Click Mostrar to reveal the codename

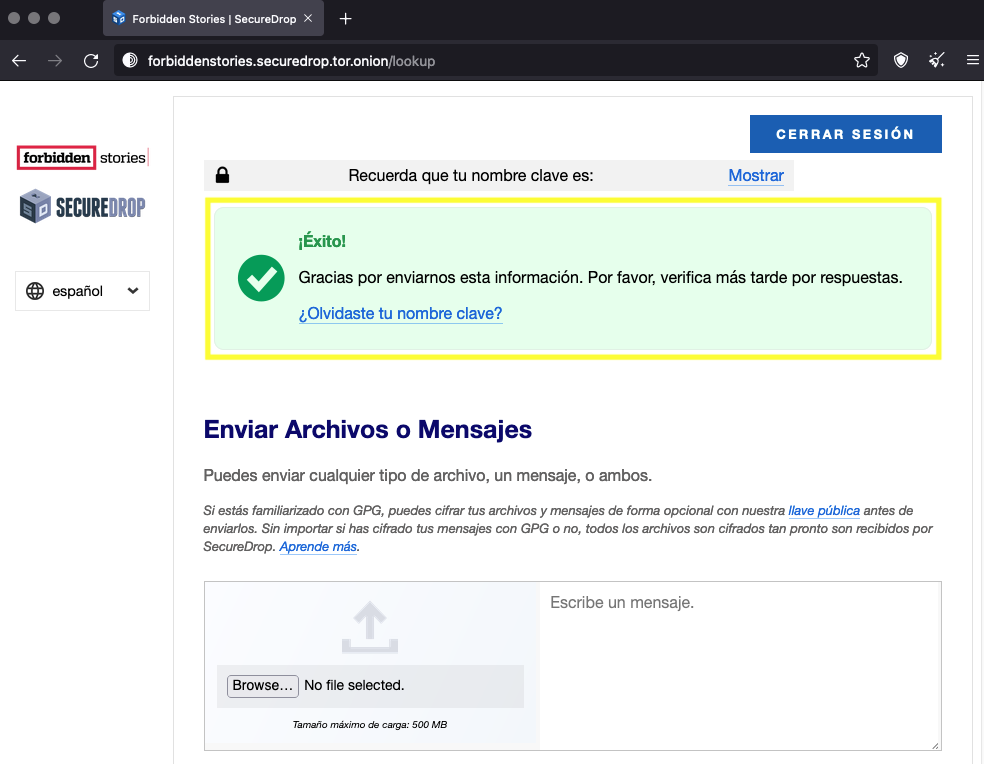(755, 176)
